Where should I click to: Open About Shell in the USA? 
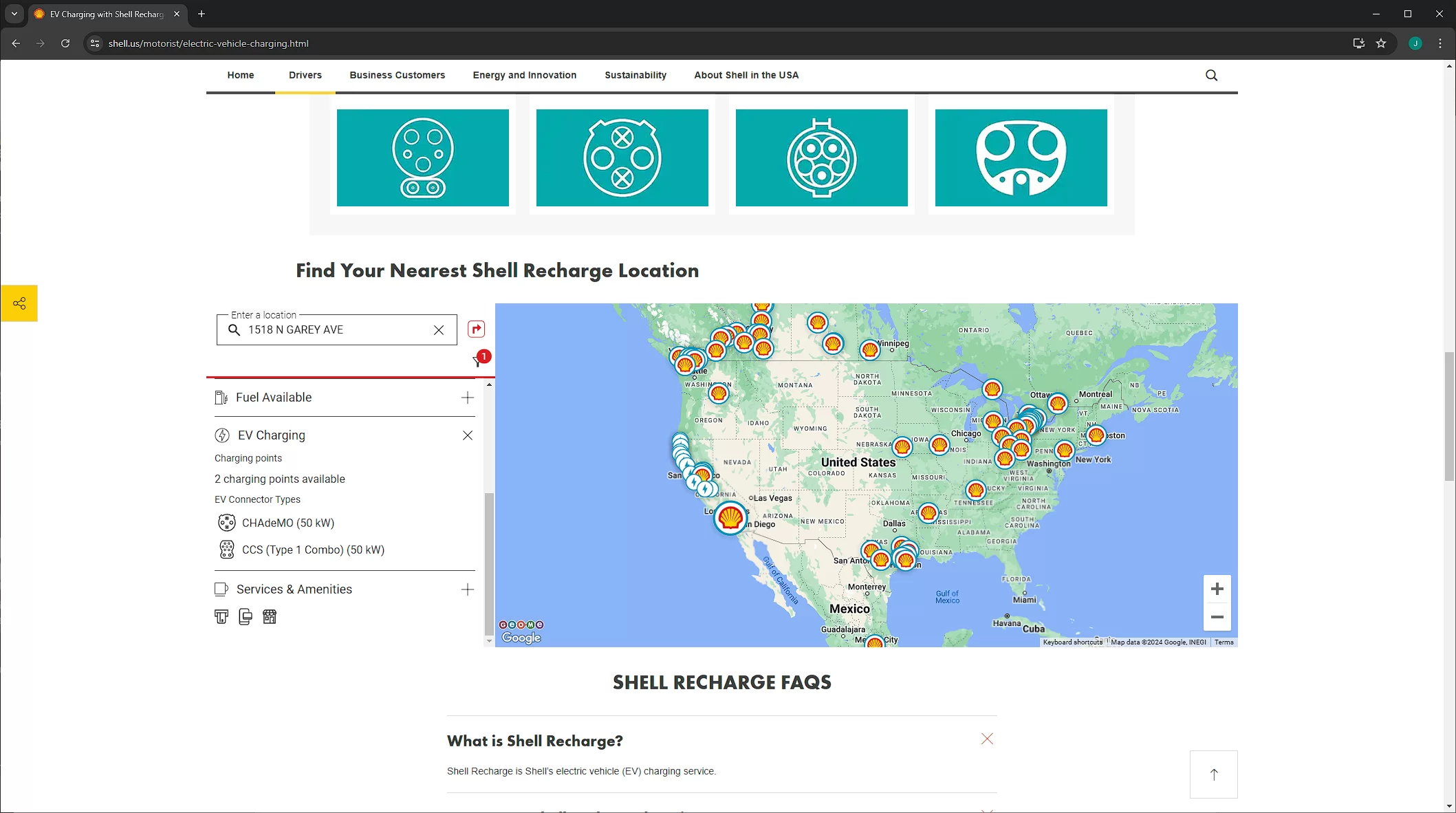click(746, 75)
